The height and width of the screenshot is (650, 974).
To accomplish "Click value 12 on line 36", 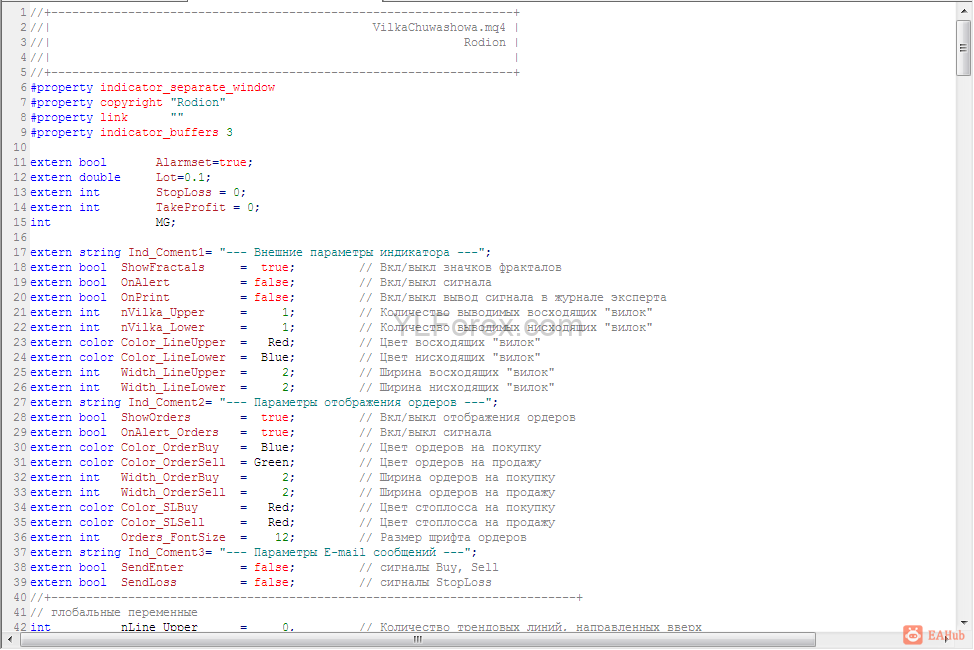I will tap(281, 538).
